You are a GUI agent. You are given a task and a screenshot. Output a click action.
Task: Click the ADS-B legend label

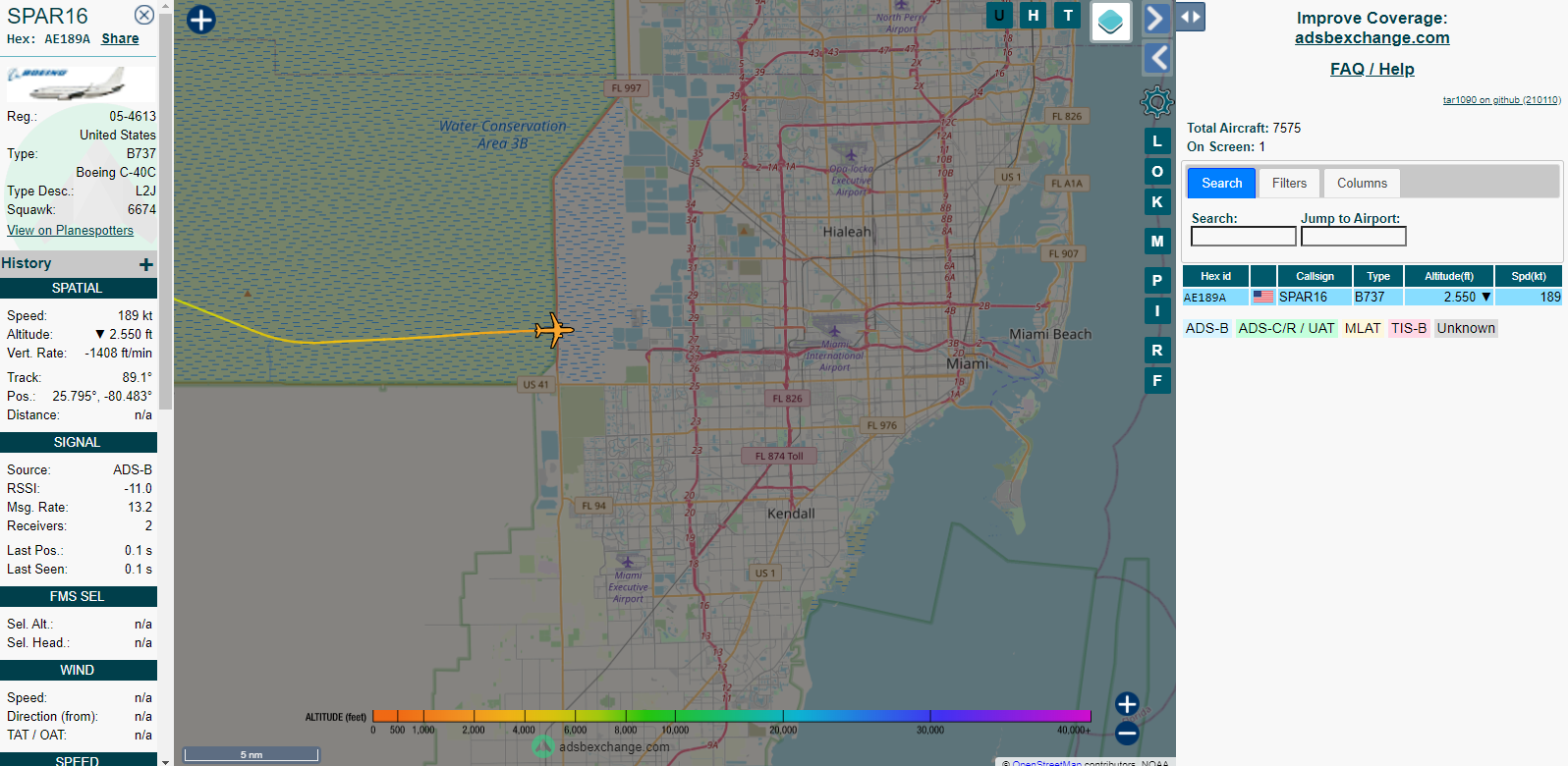pyautogui.click(x=1206, y=328)
